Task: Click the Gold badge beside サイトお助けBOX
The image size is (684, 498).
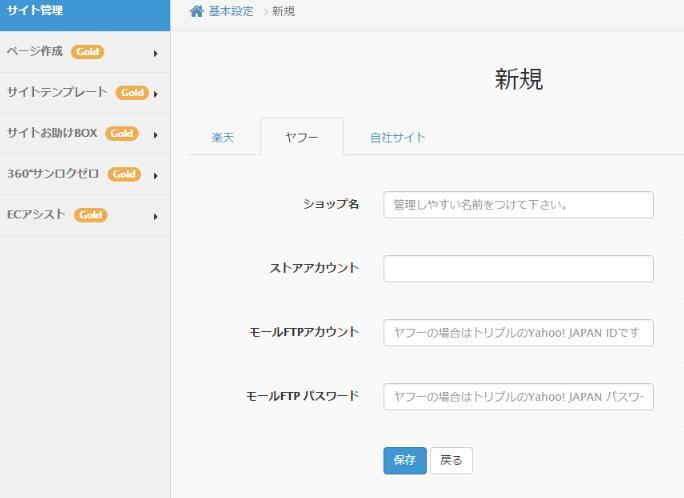Action: 122,133
